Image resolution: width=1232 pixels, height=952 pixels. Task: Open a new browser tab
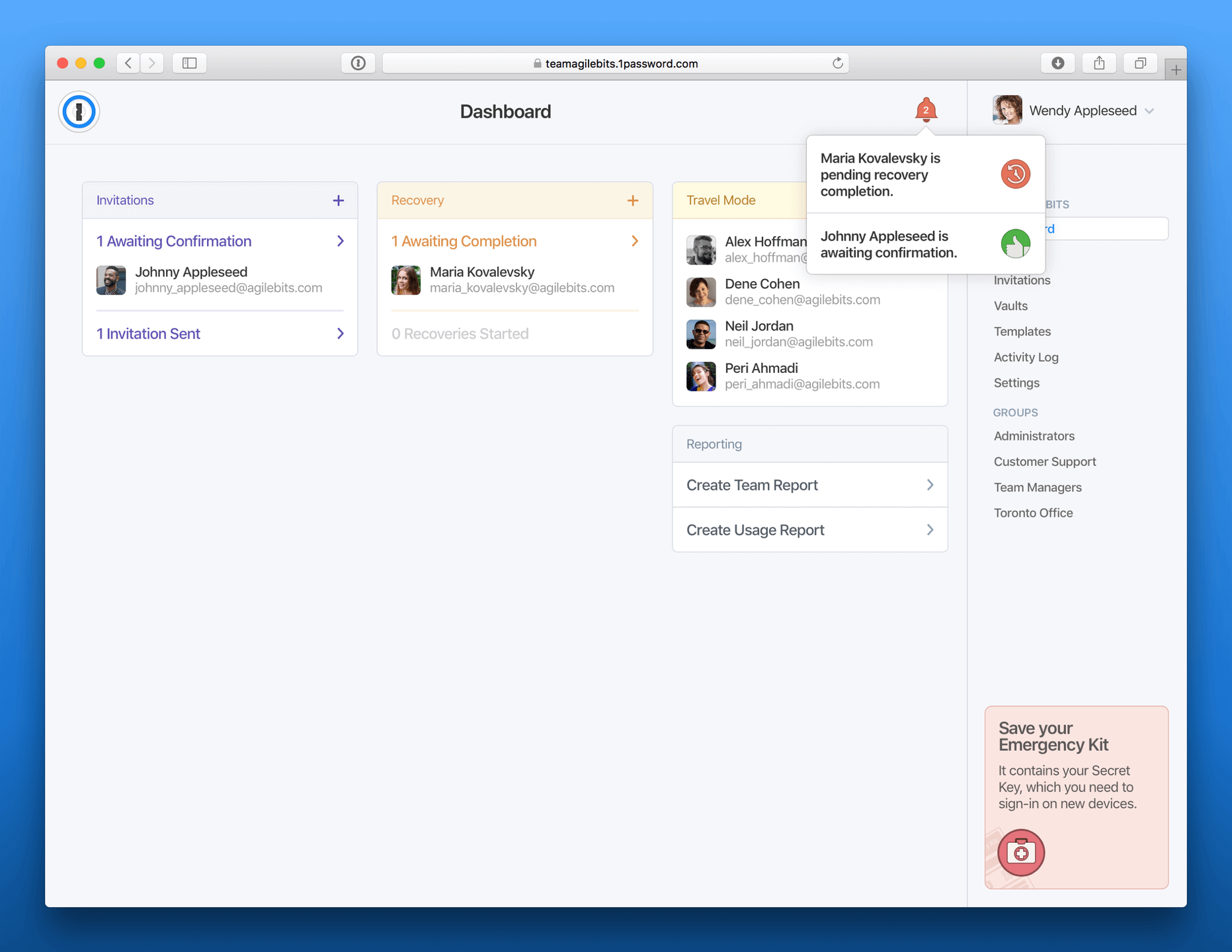[x=1176, y=68]
